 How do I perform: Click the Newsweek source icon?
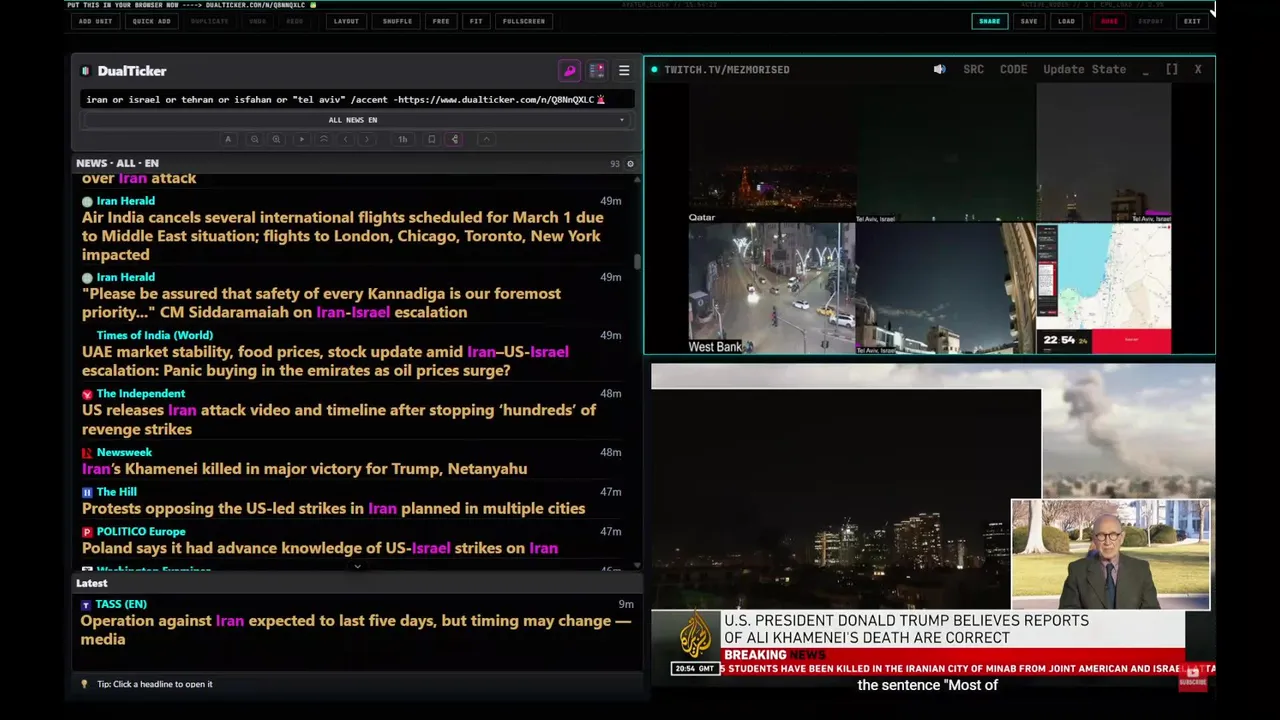(x=87, y=453)
